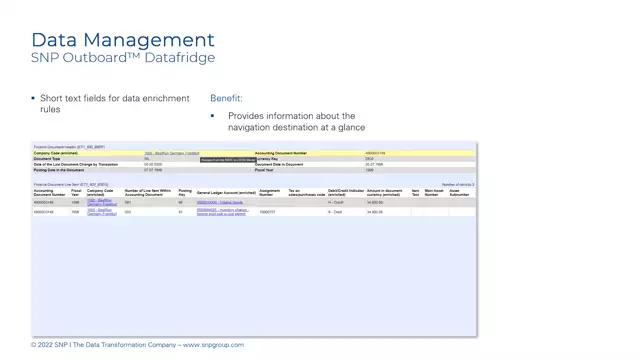The width and height of the screenshot is (640, 360).
Task: Click the Debit/Credit Indicator (enriched) column header
Action: [x=346, y=193]
